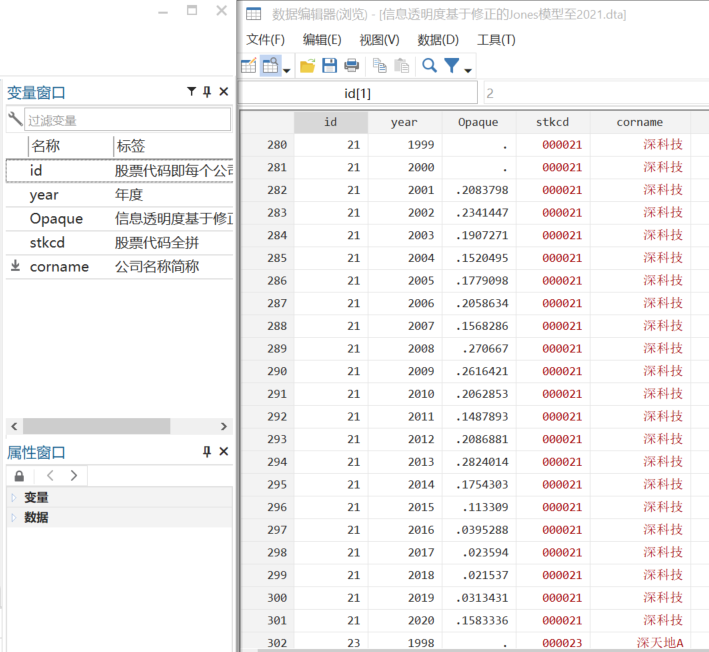Click the Print icon in toolbar
The image size is (709, 652).
[351, 66]
